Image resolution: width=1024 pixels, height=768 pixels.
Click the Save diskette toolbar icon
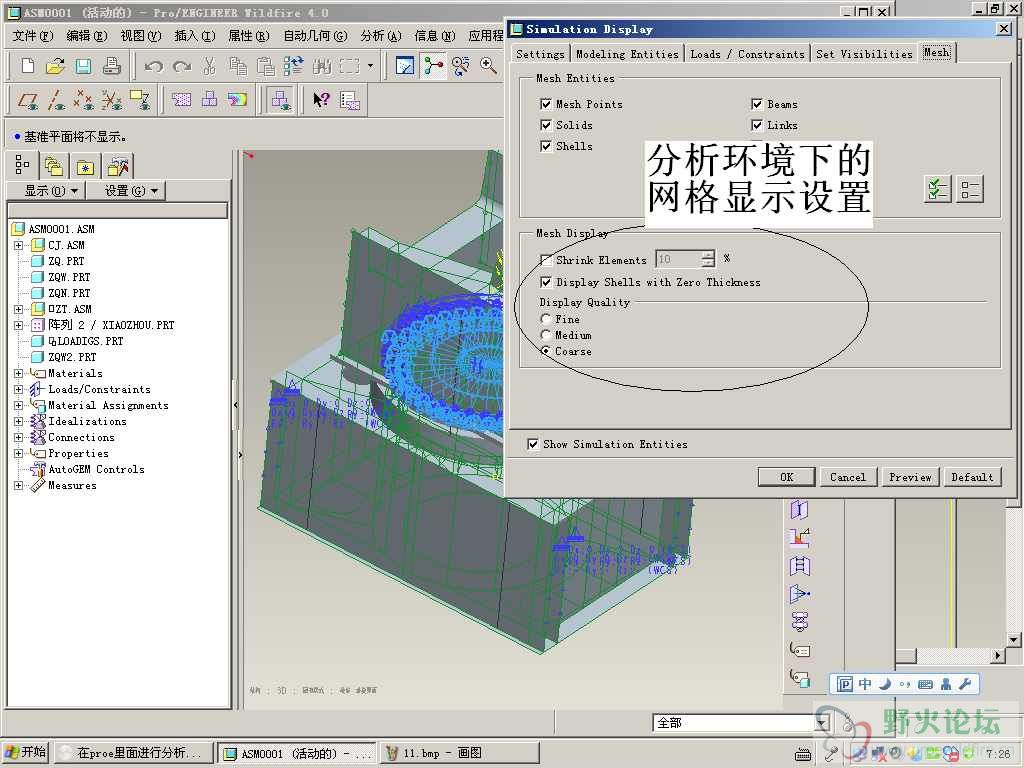coord(83,66)
